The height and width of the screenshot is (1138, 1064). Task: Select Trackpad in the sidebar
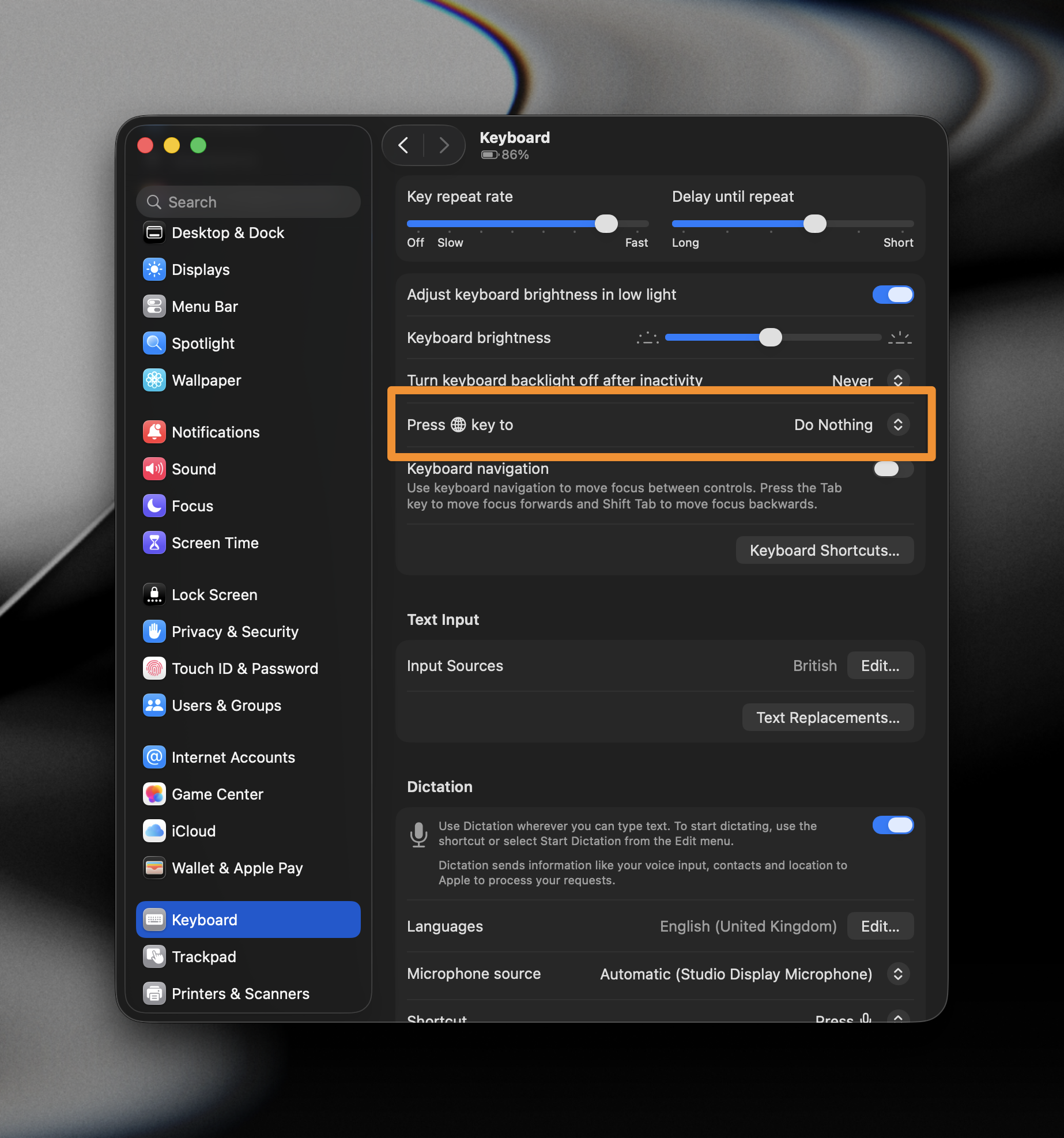coord(248,957)
